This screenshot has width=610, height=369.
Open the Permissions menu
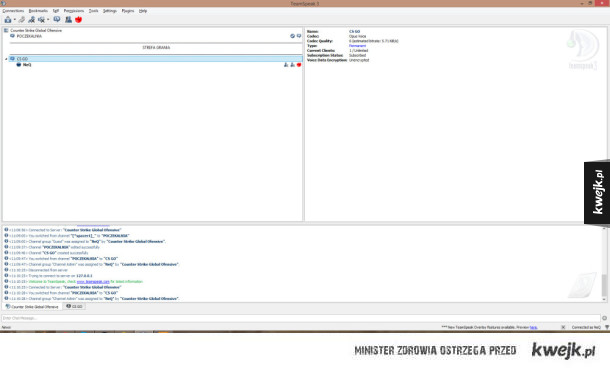(x=74, y=11)
